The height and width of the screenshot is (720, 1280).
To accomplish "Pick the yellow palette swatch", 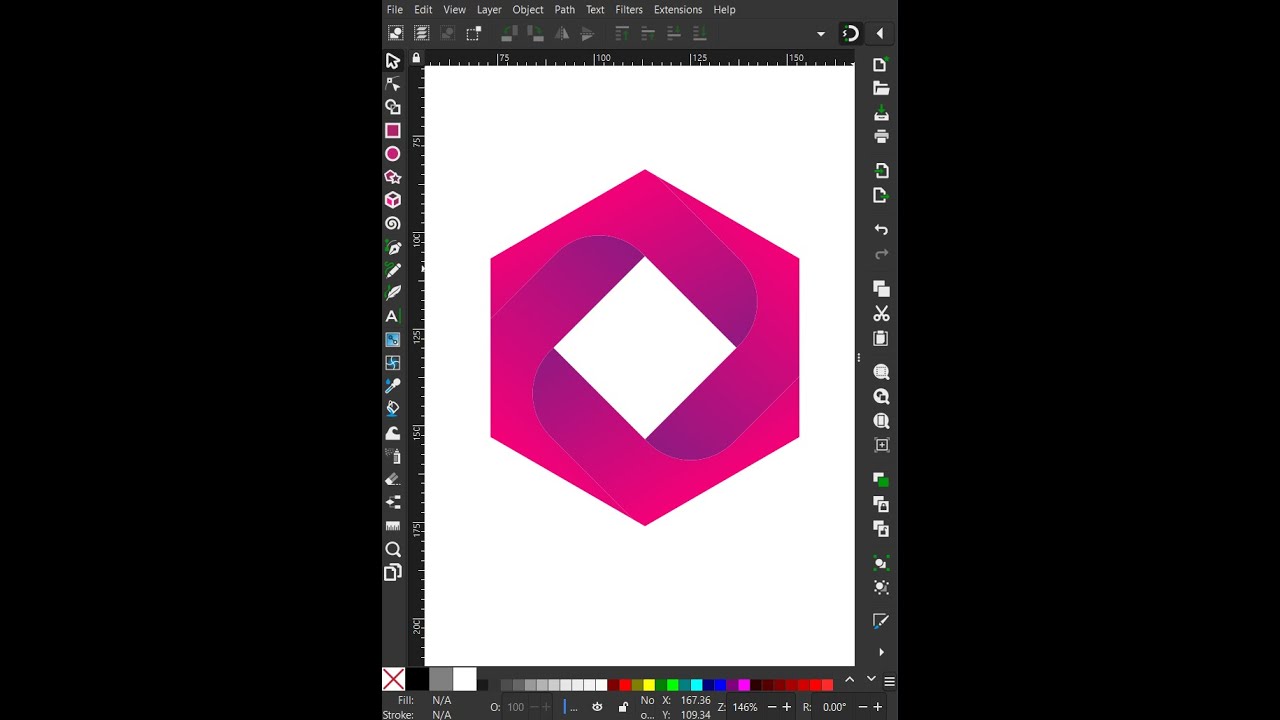I will click(649, 685).
